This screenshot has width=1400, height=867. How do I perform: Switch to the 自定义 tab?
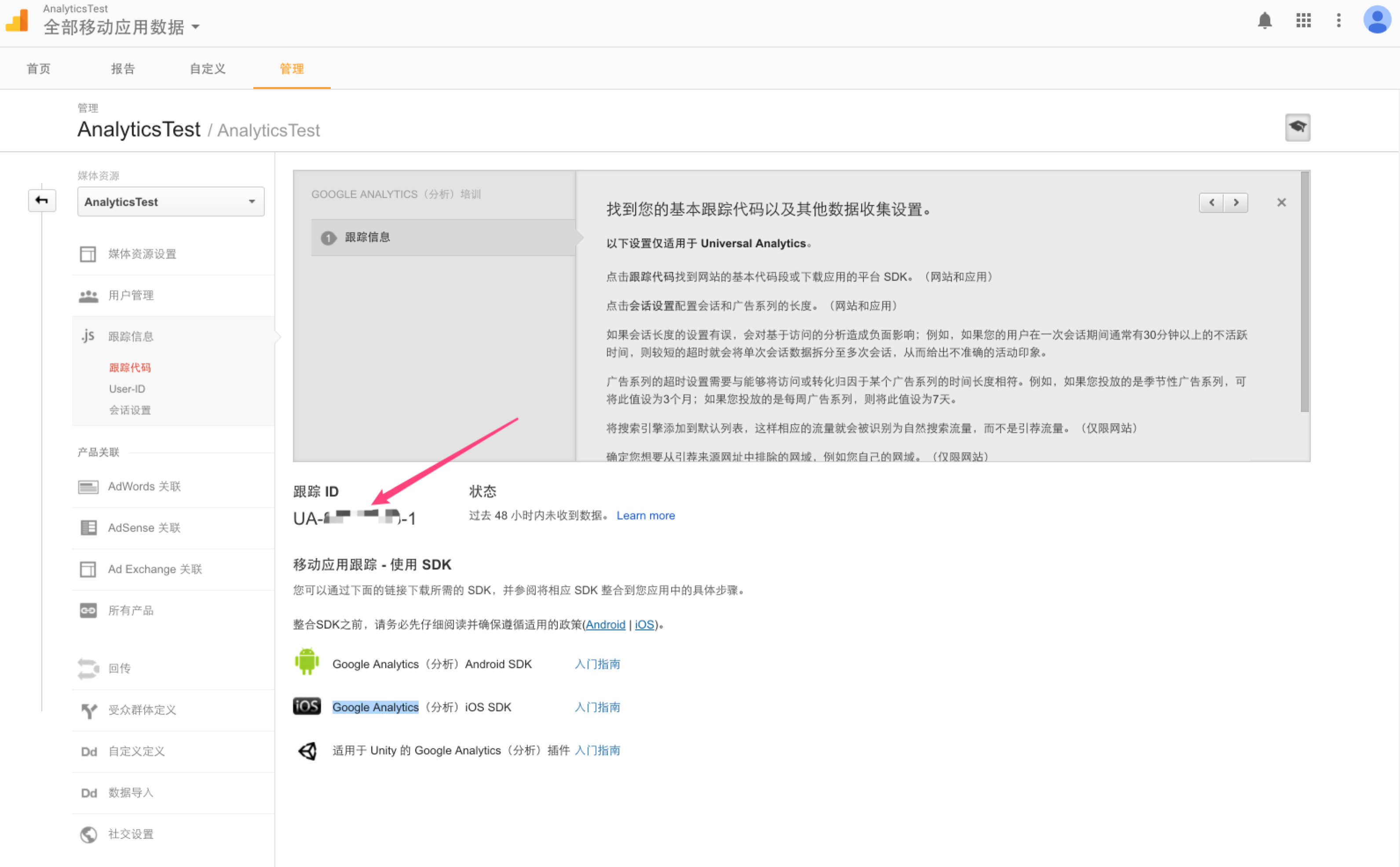[208, 69]
